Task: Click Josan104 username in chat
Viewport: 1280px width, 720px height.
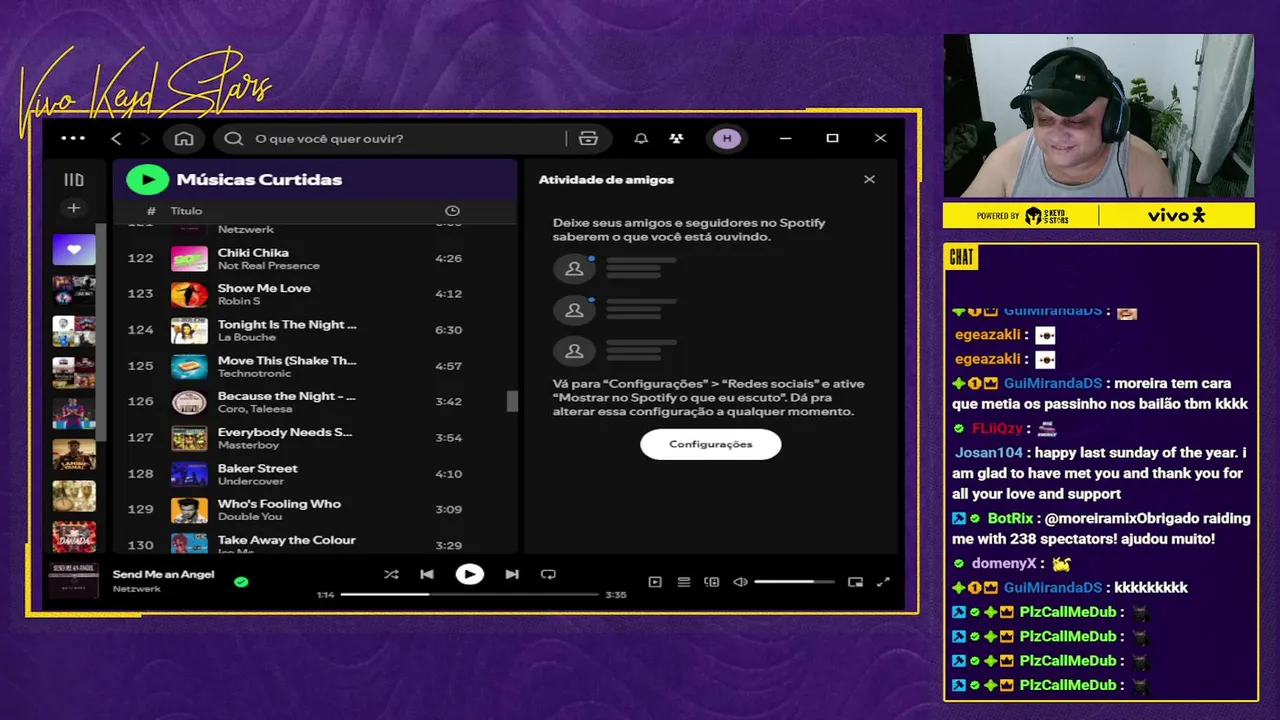Action: [x=990, y=453]
